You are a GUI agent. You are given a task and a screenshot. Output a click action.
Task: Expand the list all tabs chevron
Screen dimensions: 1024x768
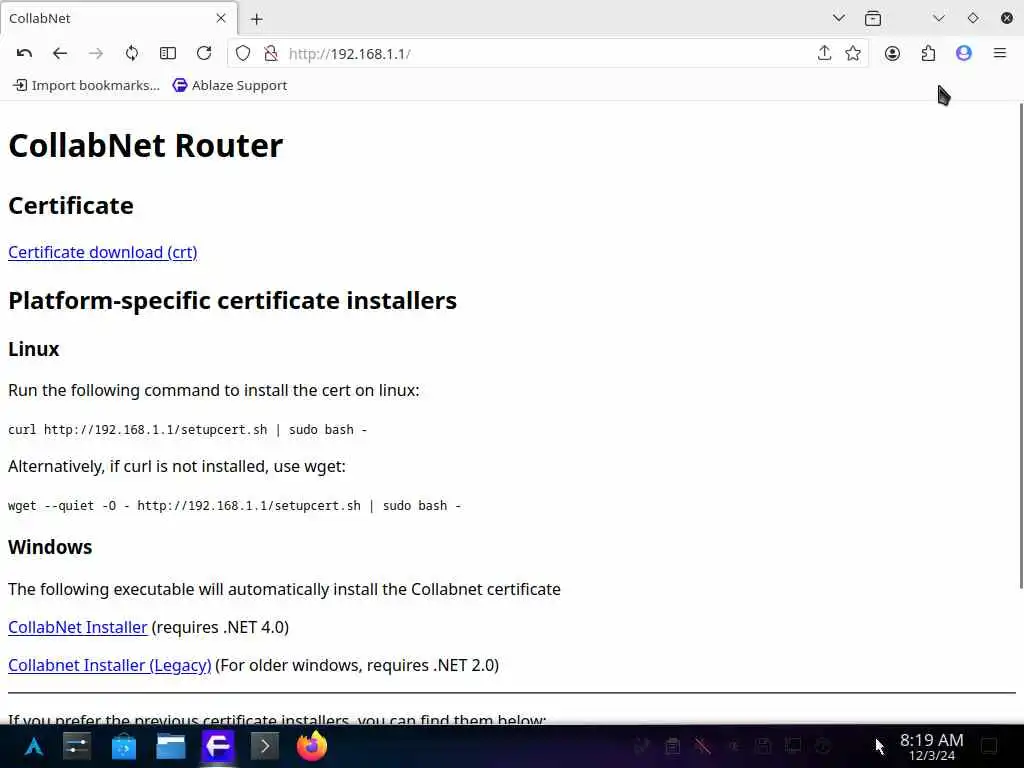[x=839, y=18]
